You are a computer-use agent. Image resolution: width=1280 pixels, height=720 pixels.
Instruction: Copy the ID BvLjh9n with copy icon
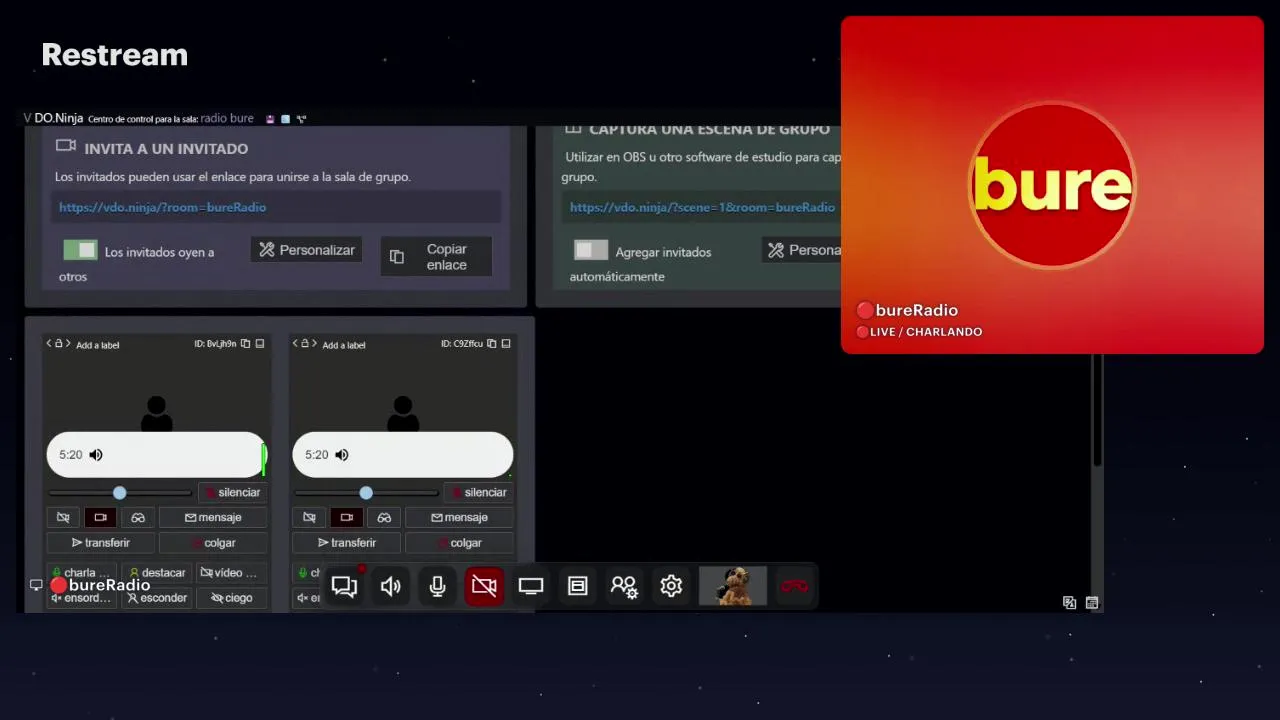[245, 344]
